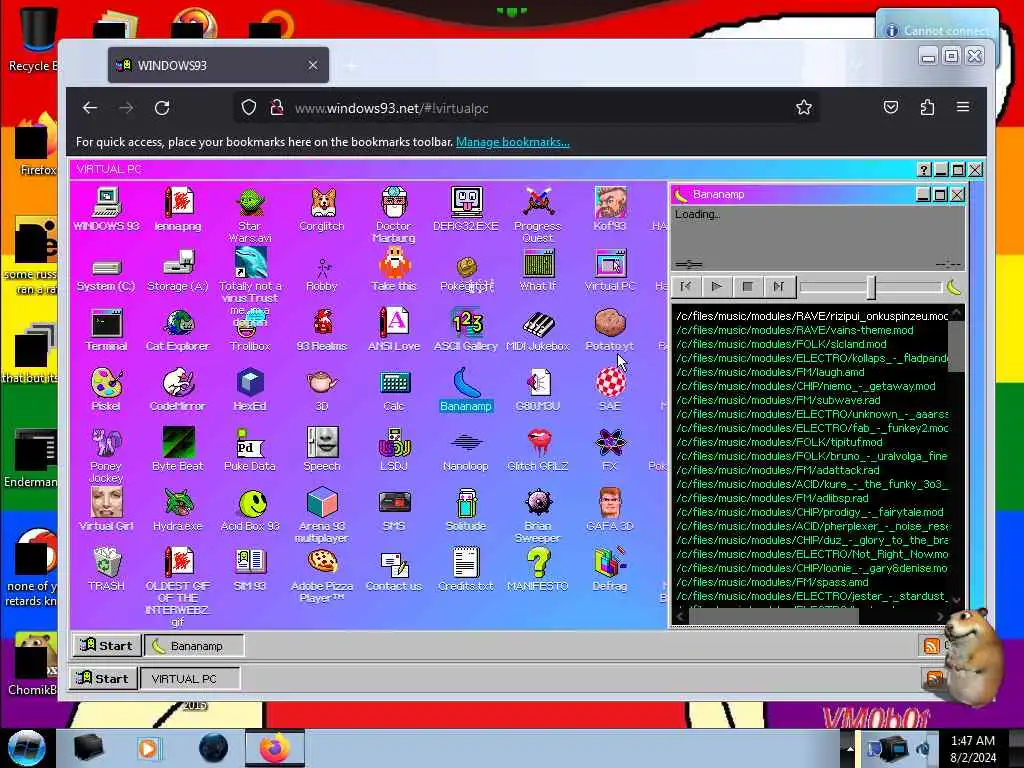Select spass.amd playlist entry
Screen dimensions: 1024x768
pyautogui.click(x=773, y=583)
